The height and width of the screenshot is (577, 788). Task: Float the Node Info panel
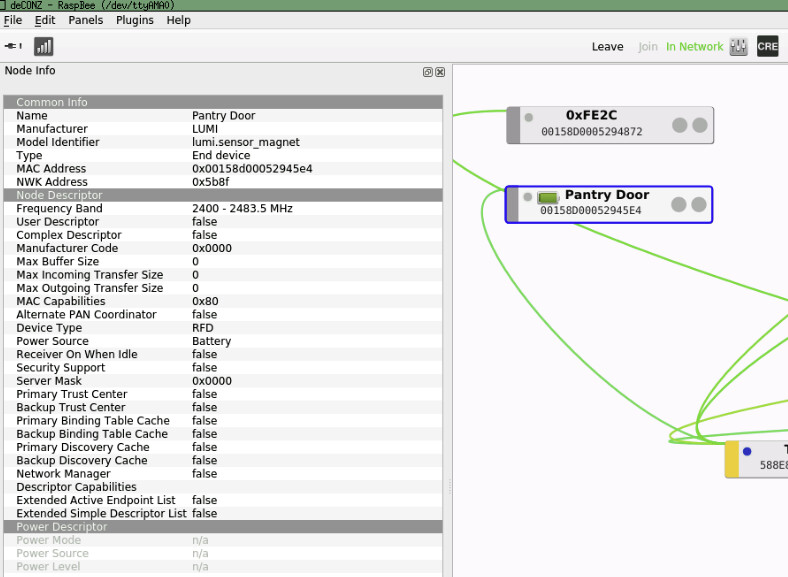428,72
